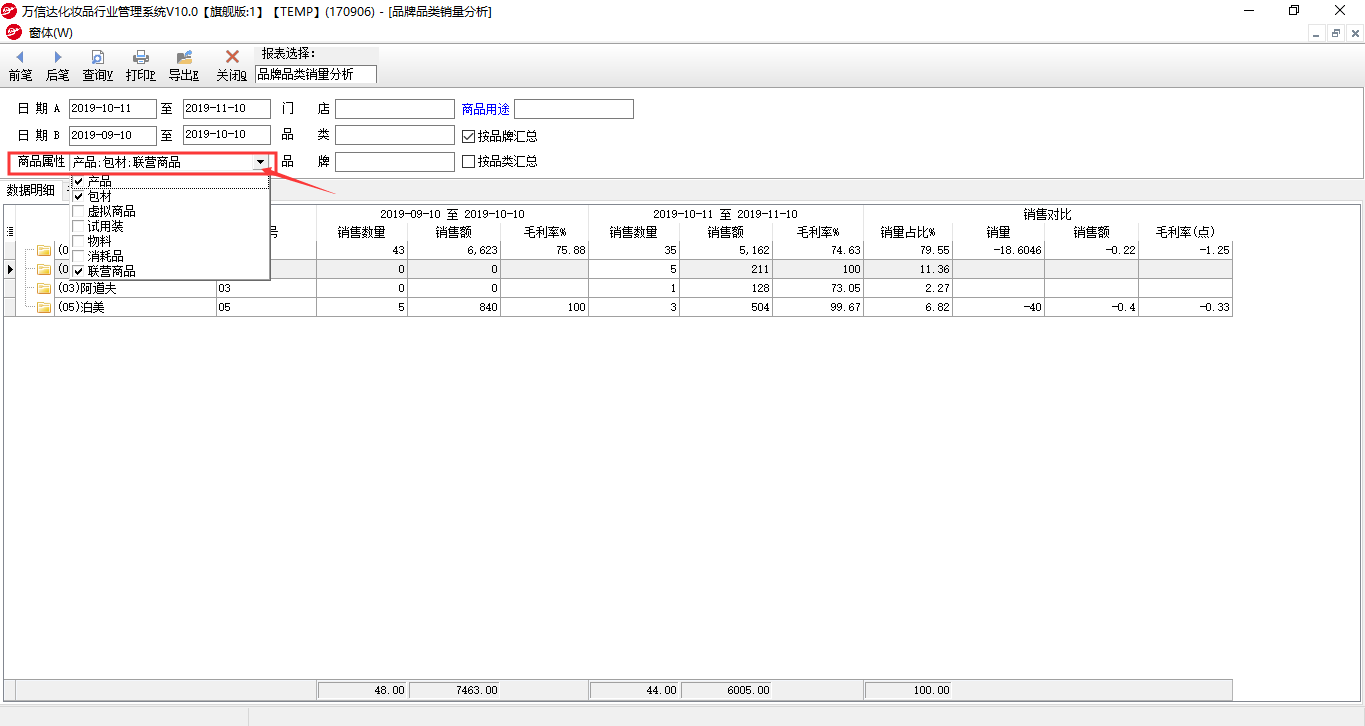Click the folder icon of 泊美 row
Viewport: 1365px width, 726px height.
pos(44,308)
